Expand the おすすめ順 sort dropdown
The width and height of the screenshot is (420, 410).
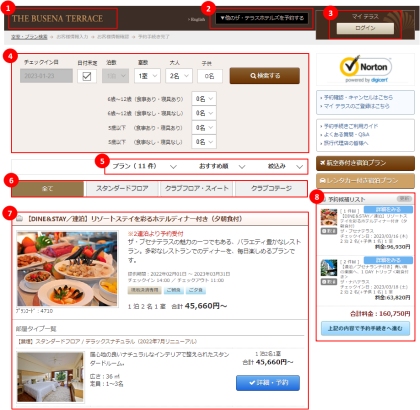[x=222, y=166]
